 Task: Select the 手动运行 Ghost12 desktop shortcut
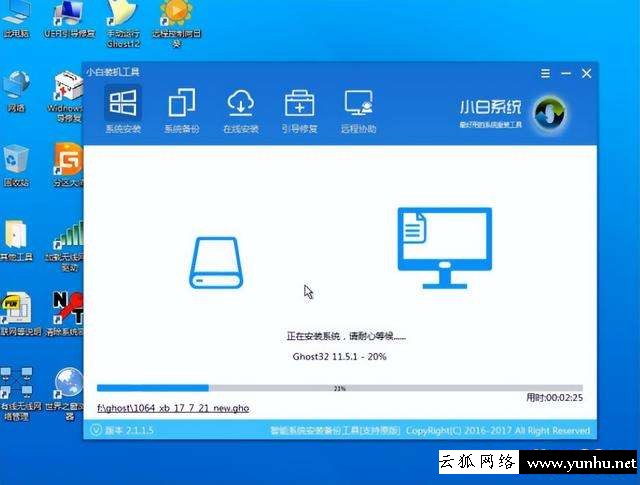pos(123,24)
